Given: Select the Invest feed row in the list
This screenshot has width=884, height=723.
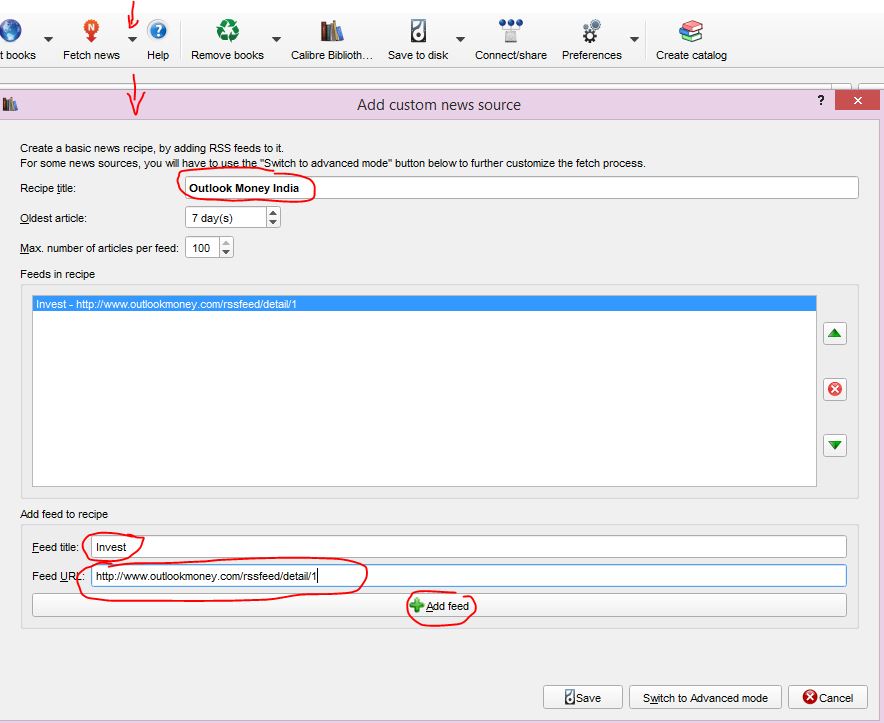Looking at the screenshot, I should coord(424,304).
